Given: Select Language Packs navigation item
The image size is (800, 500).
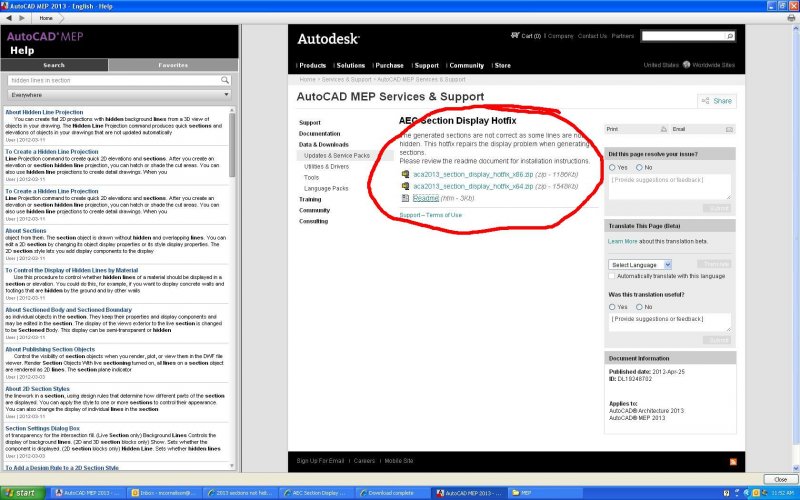Looking at the screenshot, I should [x=326, y=188].
